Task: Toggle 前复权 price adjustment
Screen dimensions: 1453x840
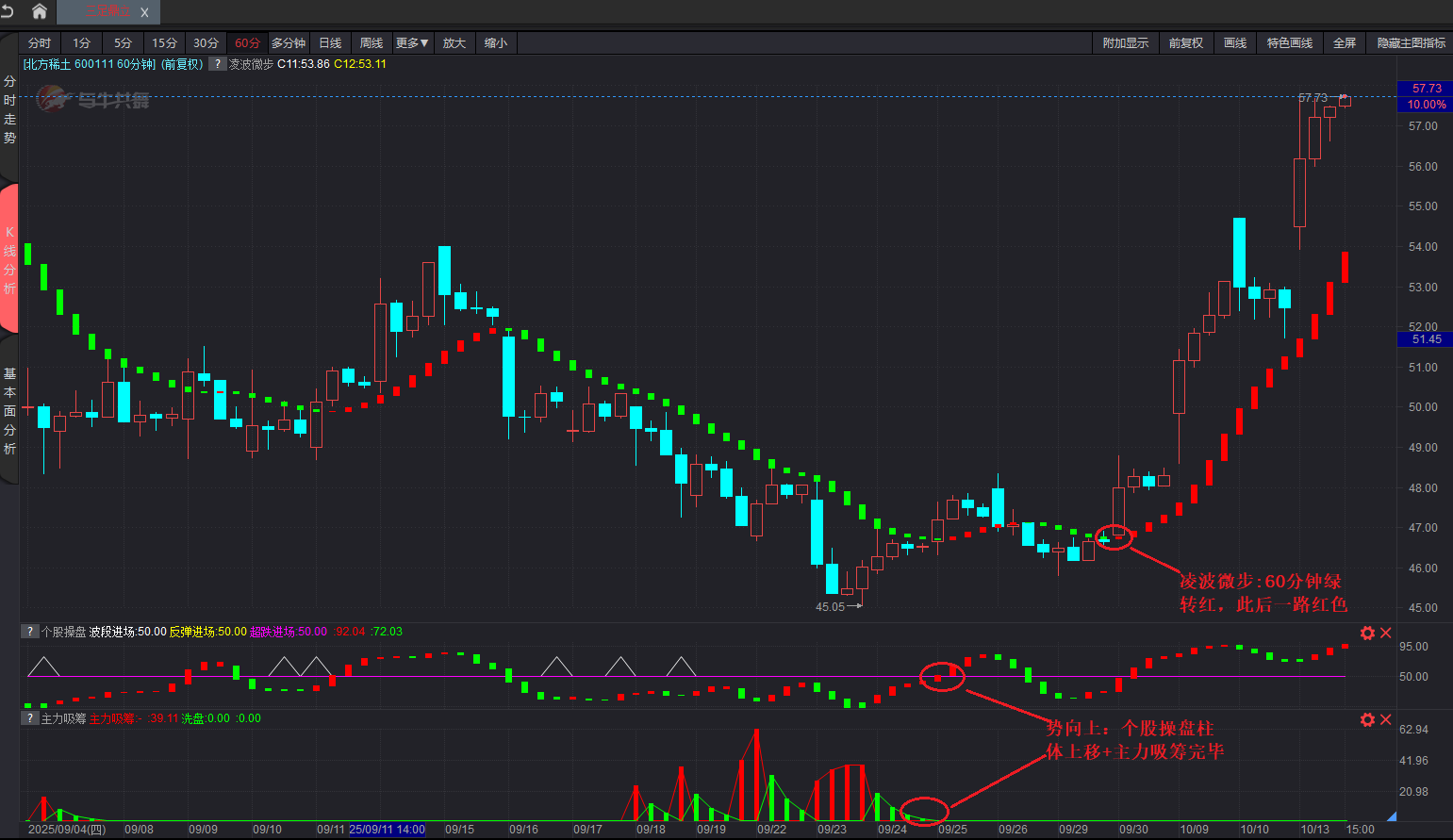Action: [1185, 43]
